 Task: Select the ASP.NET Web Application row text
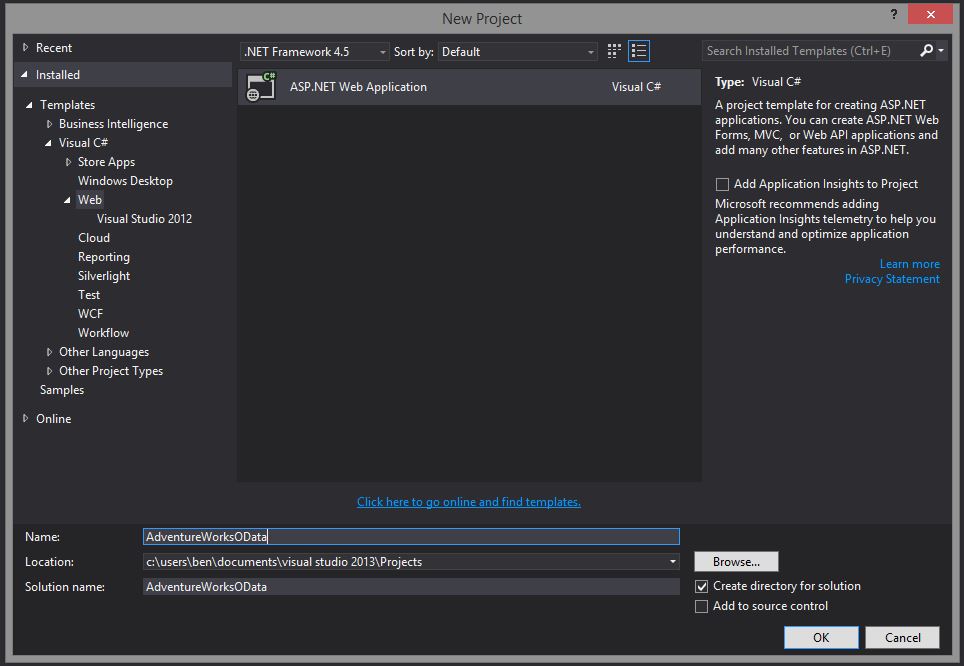(x=358, y=87)
